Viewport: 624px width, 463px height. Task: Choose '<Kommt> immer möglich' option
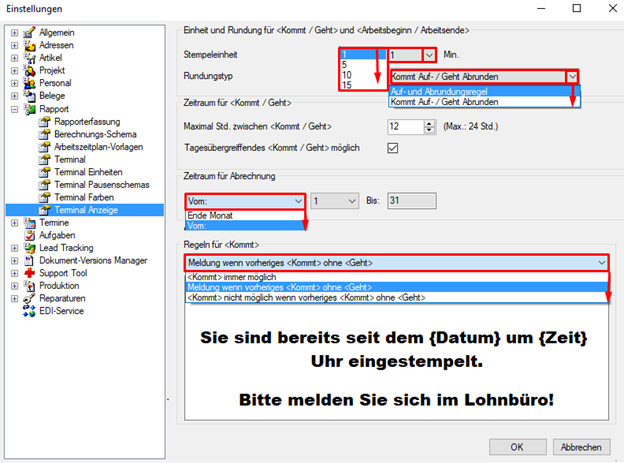coord(396,277)
